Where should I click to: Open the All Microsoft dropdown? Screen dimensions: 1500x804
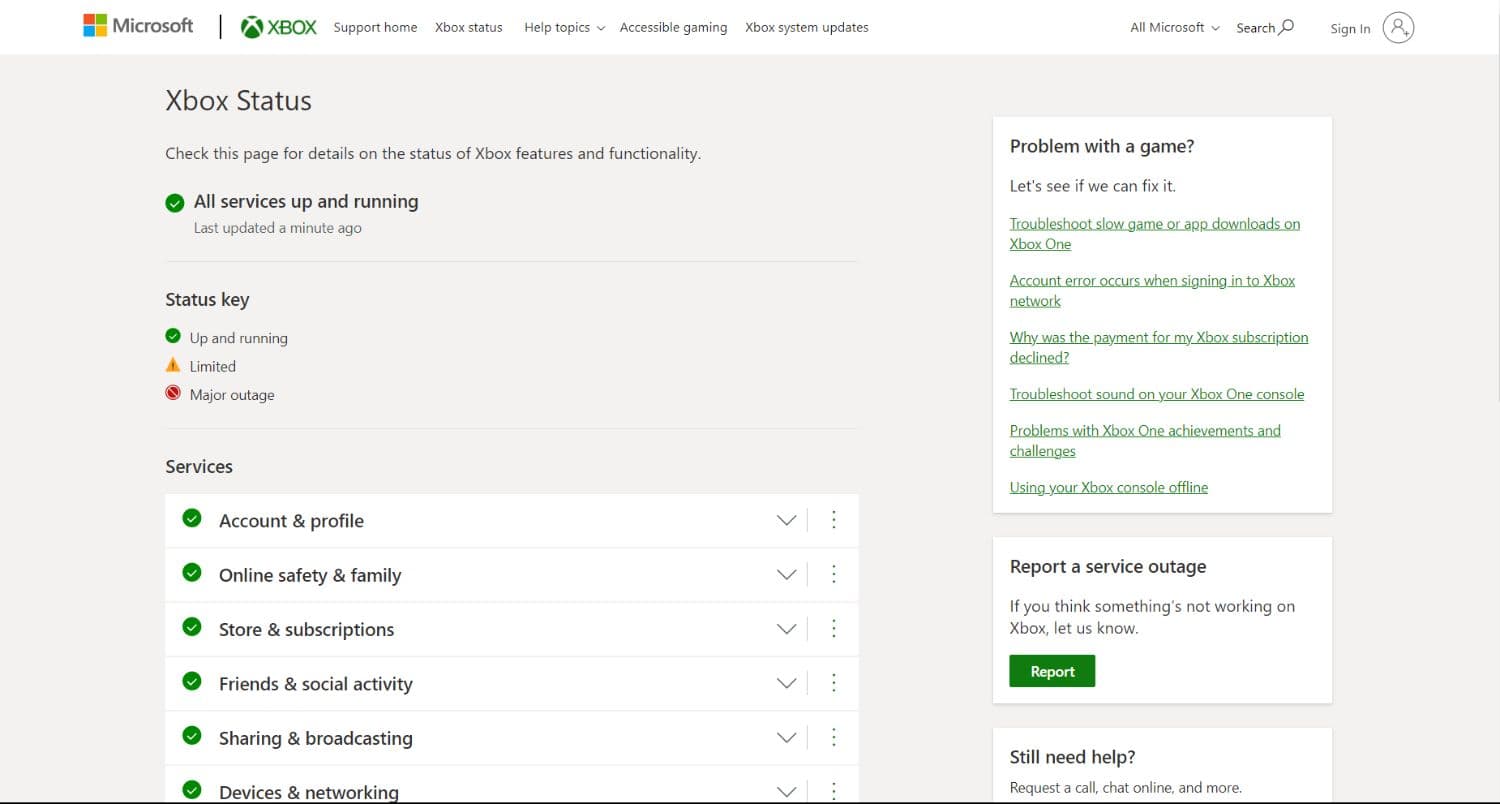tap(1175, 28)
